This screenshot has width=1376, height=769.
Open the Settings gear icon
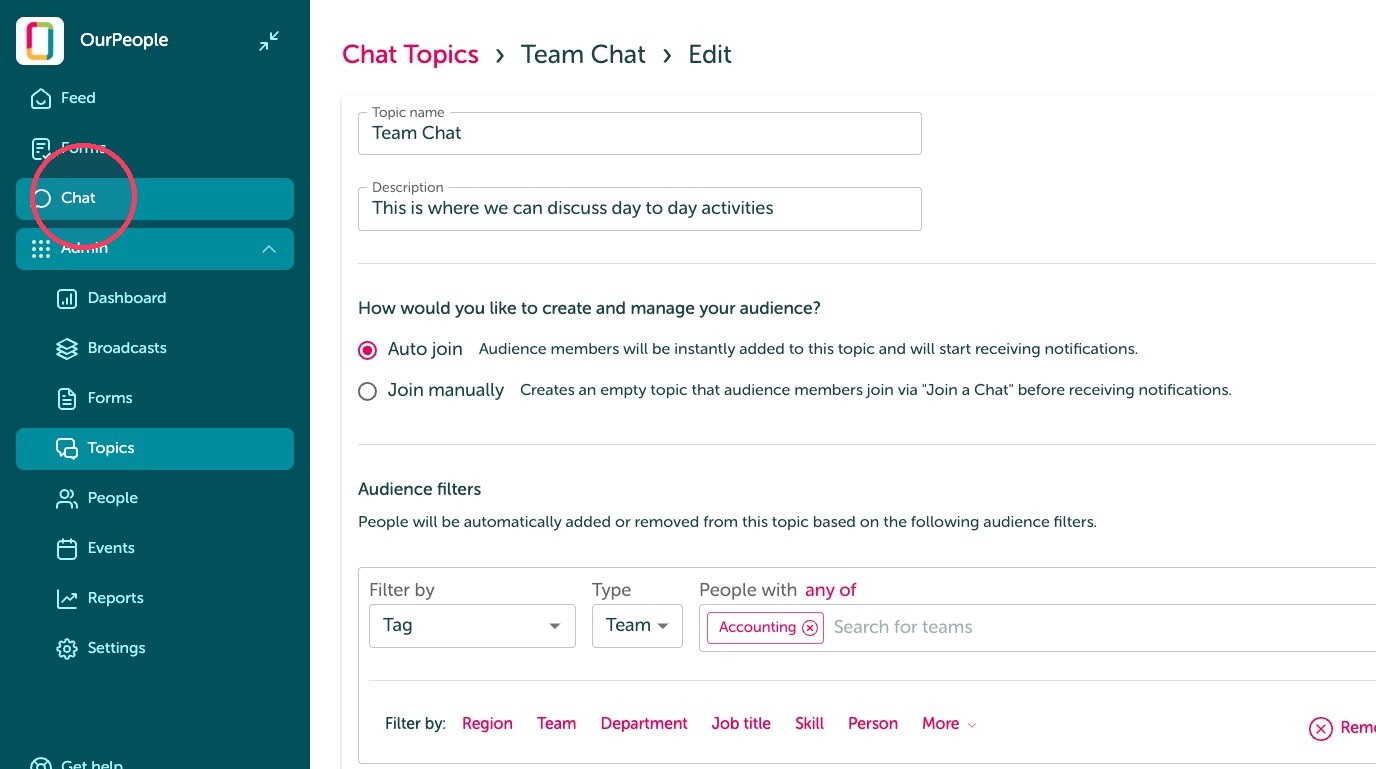coord(67,648)
